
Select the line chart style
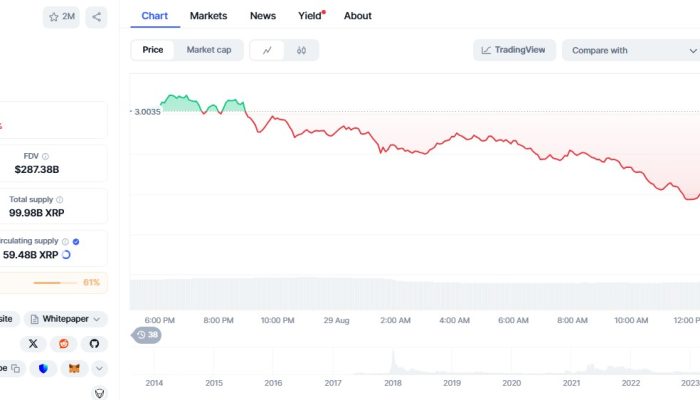267,50
